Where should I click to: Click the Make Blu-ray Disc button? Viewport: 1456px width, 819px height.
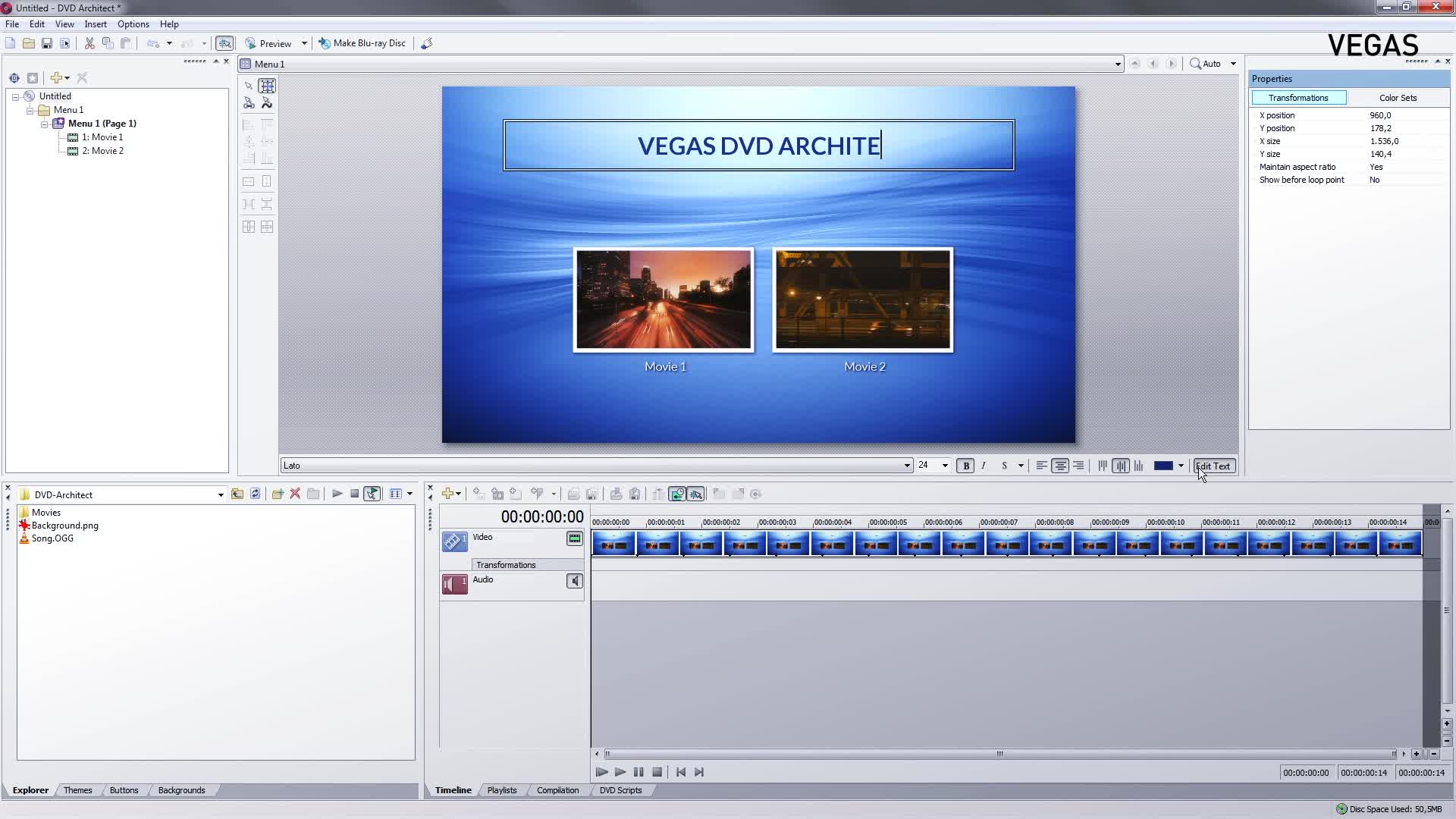pos(362,43)
